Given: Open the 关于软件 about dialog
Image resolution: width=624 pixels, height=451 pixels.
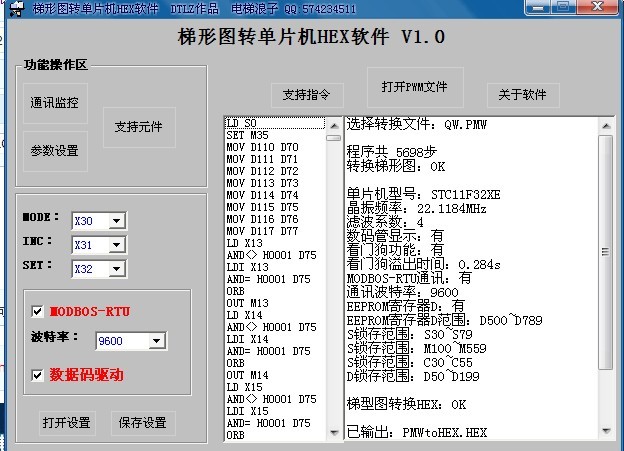Looking at the screenshot, I should [x=523, y=95].
